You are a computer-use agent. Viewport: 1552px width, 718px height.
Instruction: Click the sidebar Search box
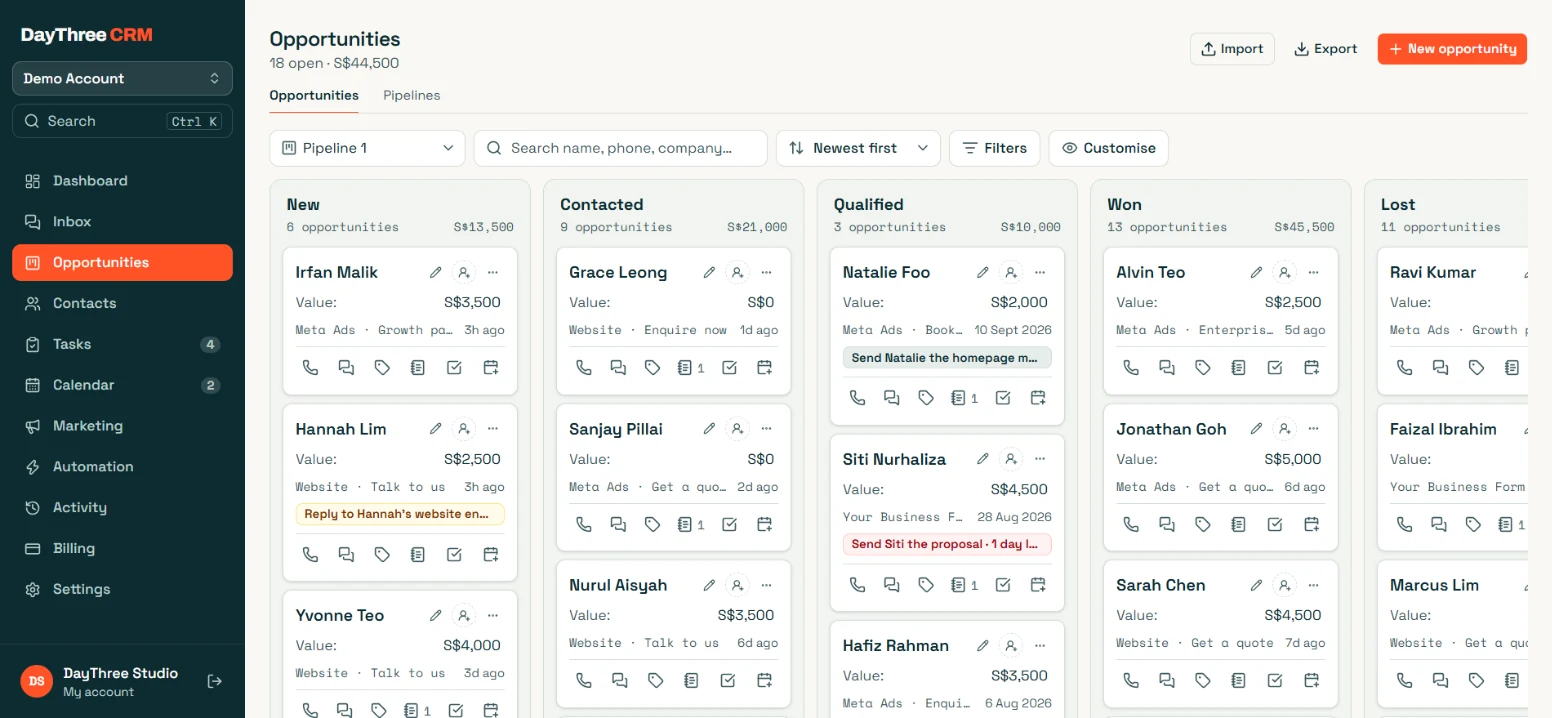click(122, 121)
